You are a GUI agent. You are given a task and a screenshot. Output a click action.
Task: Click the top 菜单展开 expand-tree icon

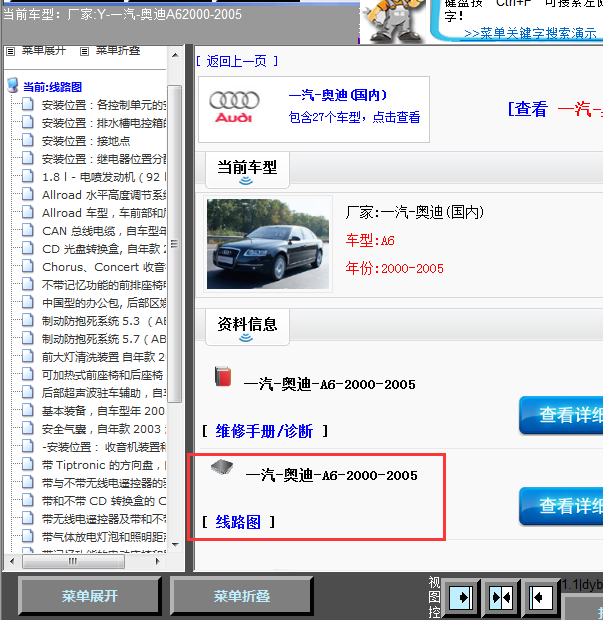[11, 51]
